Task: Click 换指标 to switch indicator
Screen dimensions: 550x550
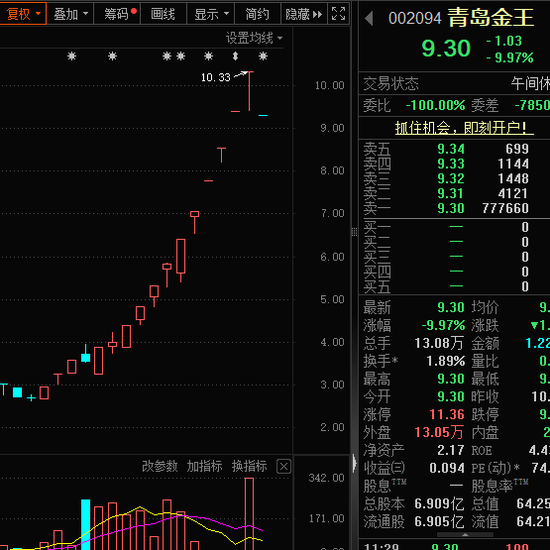Action: click(249, 466)
